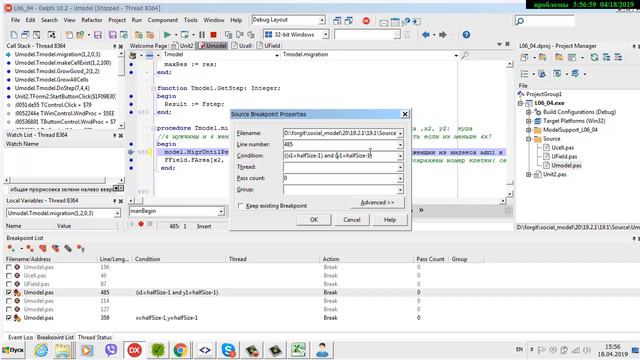Open the Line number dropdown arrow
This screenshot has height=360, width=640.
[400, 144]
